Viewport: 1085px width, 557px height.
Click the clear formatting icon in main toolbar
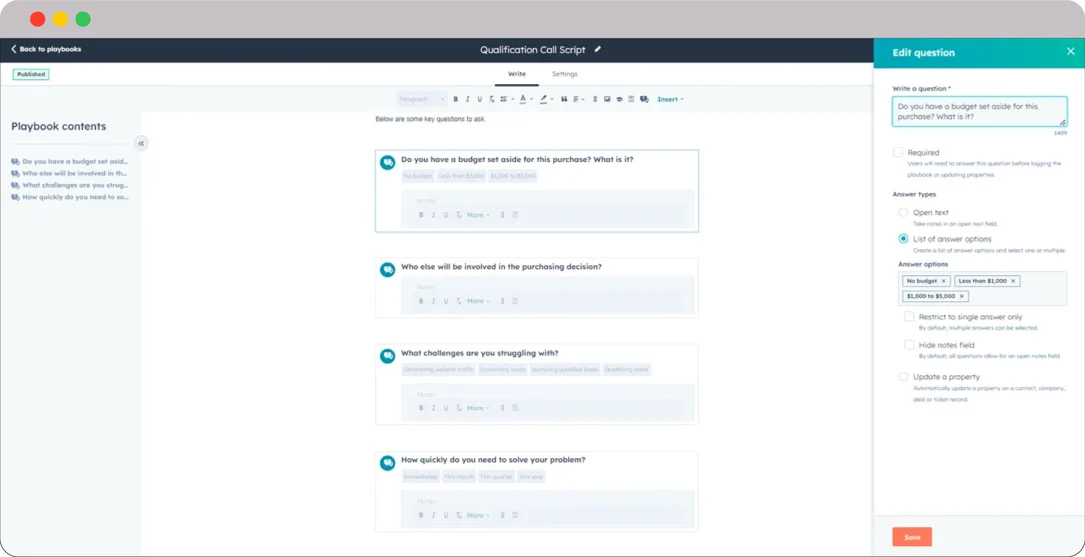(x=491, y=99)
